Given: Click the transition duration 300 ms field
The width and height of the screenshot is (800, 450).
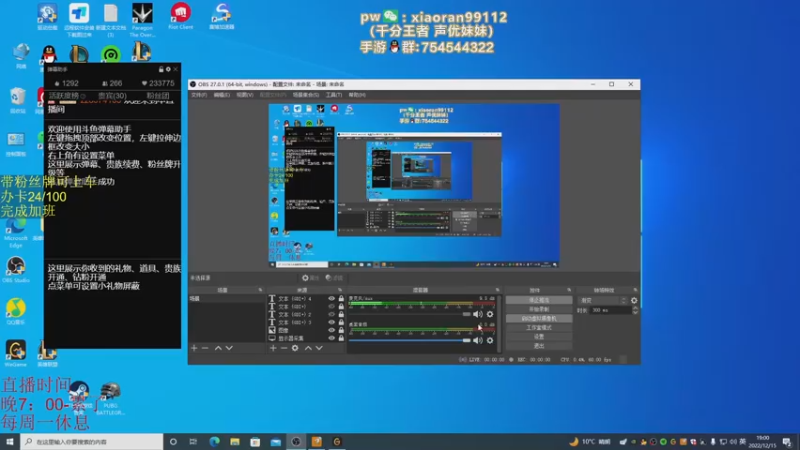Looking at the screenshot, I should [610, 310].
